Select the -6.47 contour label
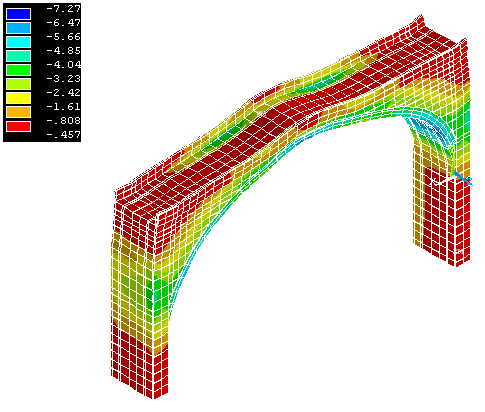The height and width of the screenshot is (412, 485). coord(63,23)
